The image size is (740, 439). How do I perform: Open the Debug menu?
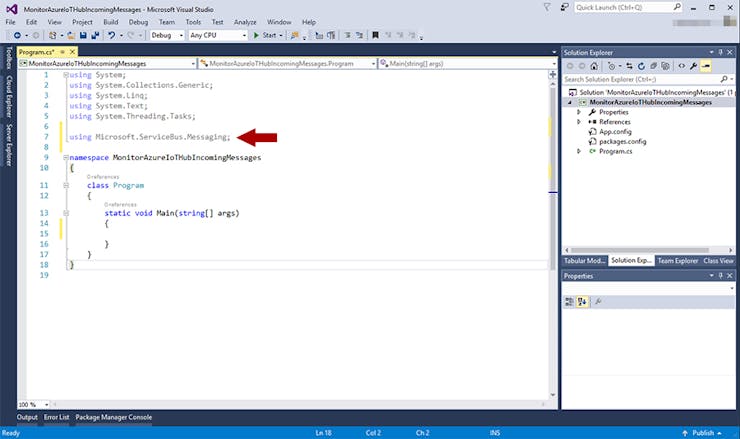click(x=138, y=22)
